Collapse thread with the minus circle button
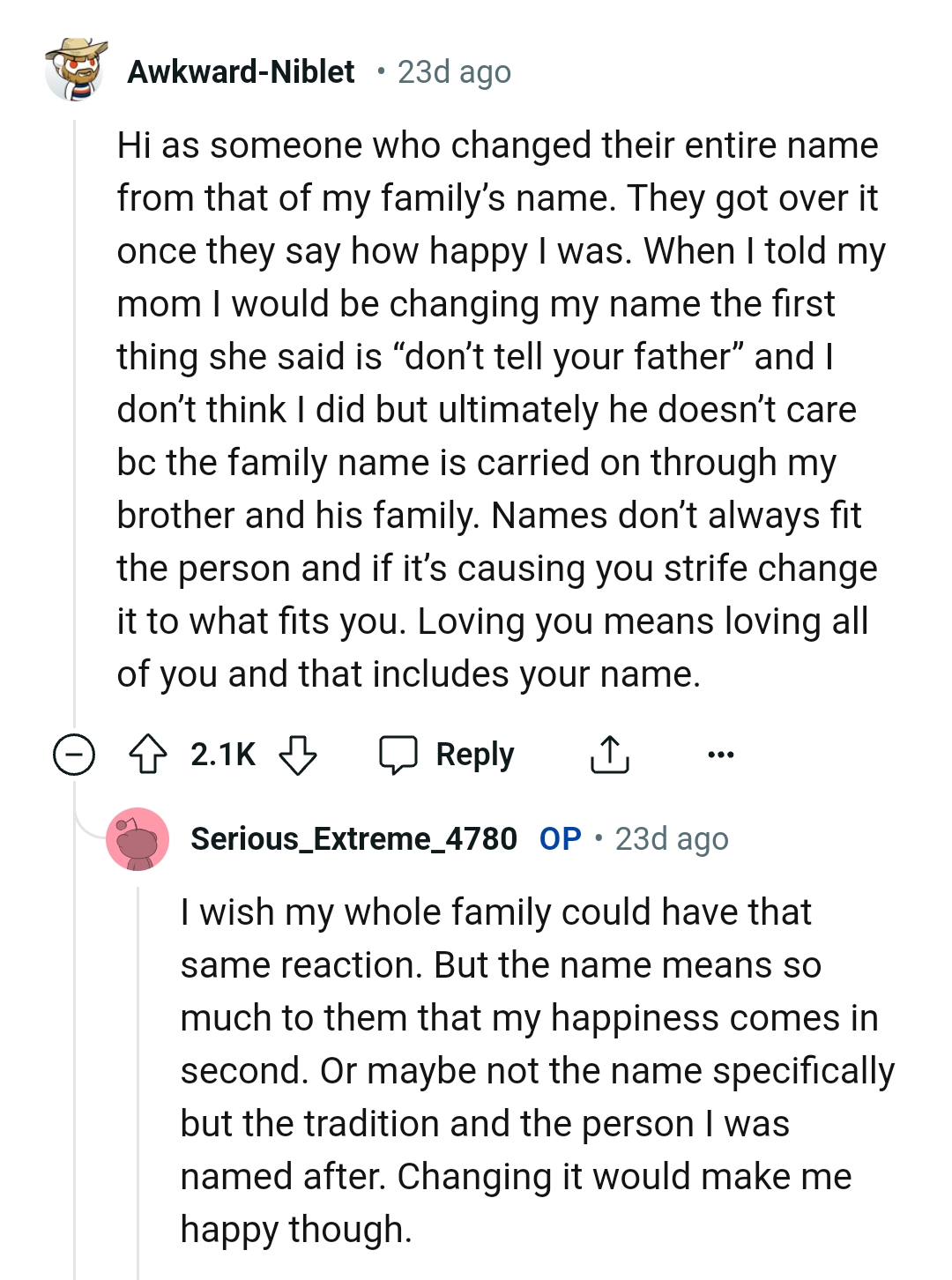The width and height of the screenshot is (952, 1280). click(x=74, y=755)
